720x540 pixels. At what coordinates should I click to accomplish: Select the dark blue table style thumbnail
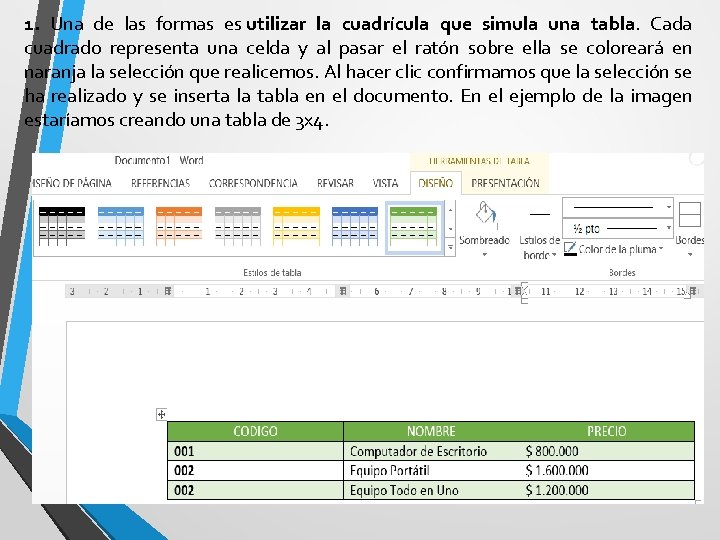(x=355, y=226)
